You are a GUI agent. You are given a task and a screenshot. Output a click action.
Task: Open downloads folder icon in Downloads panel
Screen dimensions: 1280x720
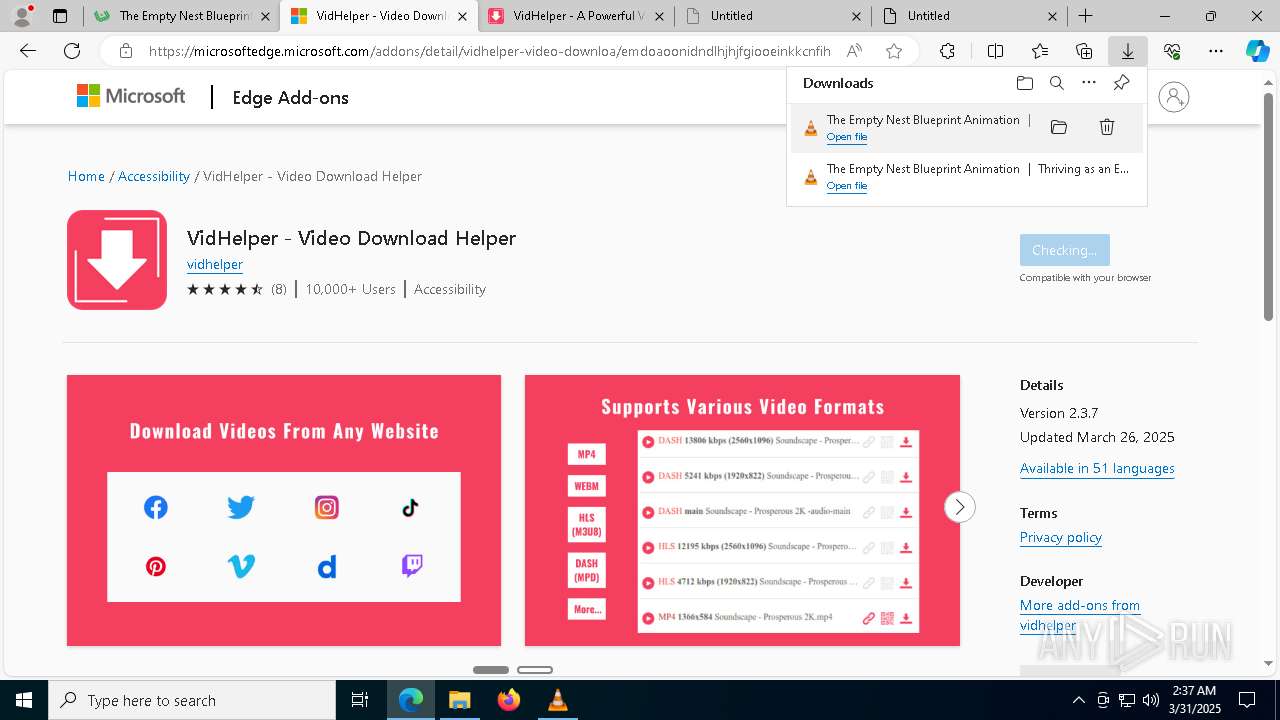point(1024,83)
